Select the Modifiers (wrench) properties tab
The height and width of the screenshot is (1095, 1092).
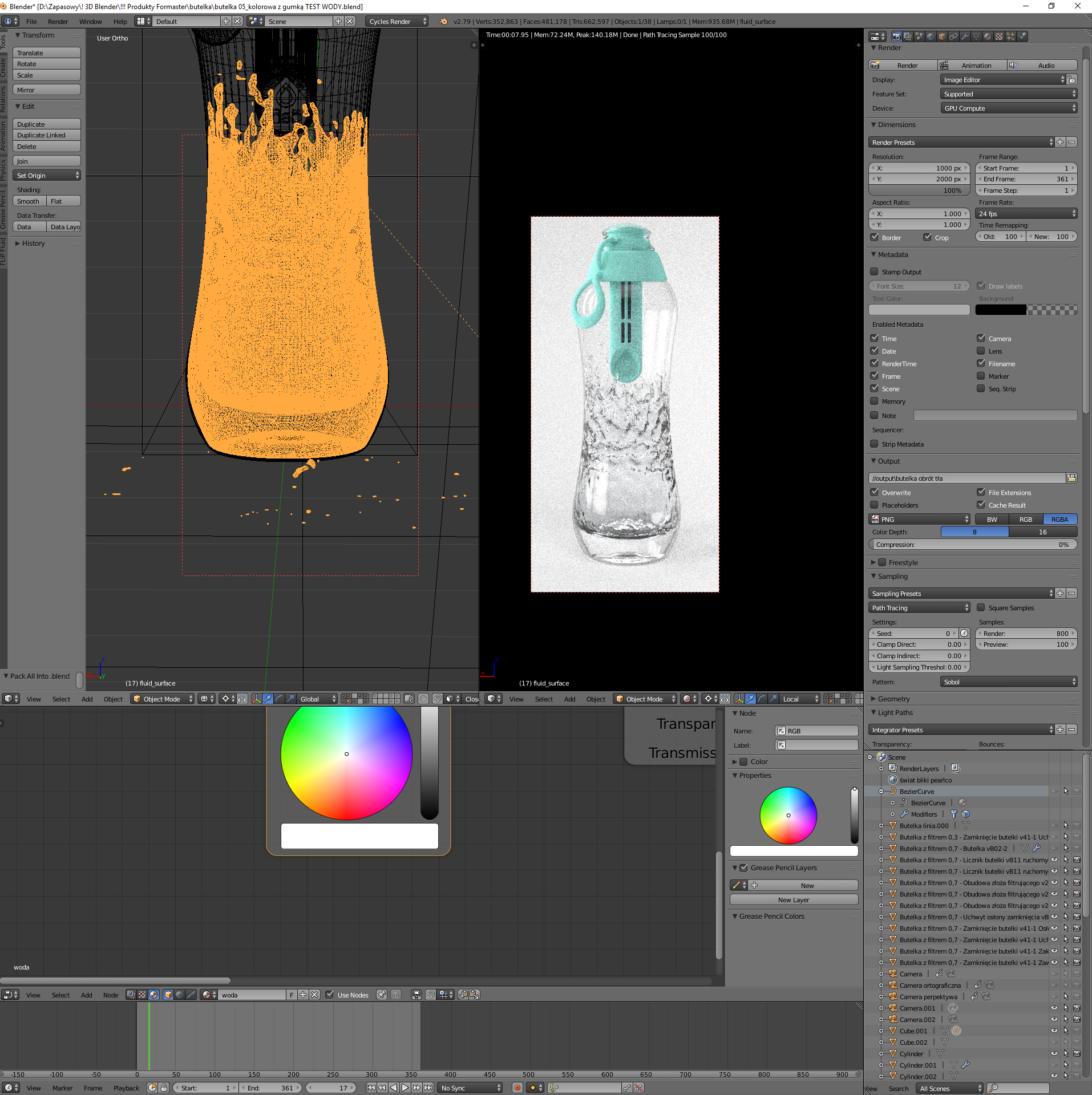[x=965, y=35]
